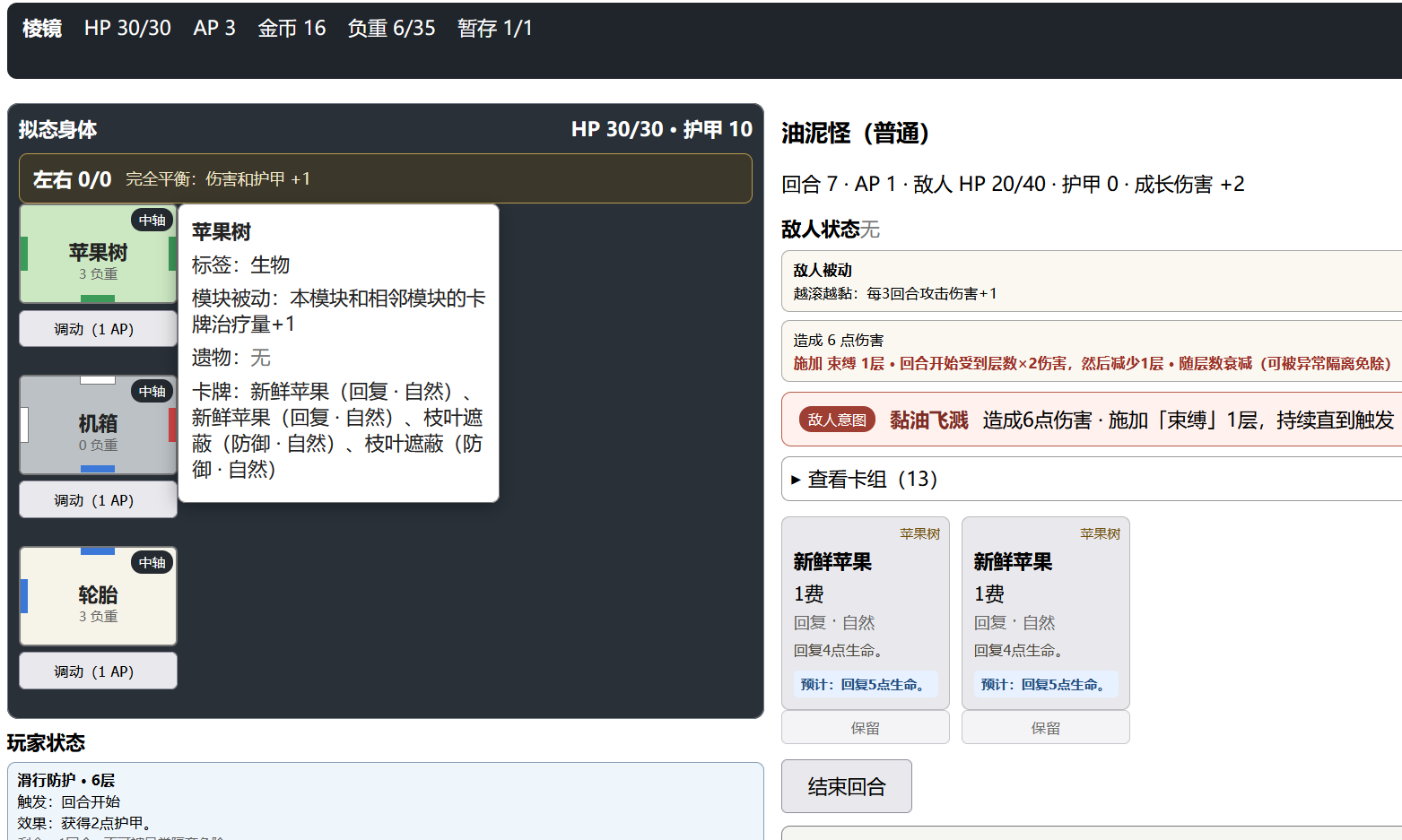Click the 预计：回复5点生命 forecast on first card
This screenshot has height=840, width=1402.
[x=866, y=684]
